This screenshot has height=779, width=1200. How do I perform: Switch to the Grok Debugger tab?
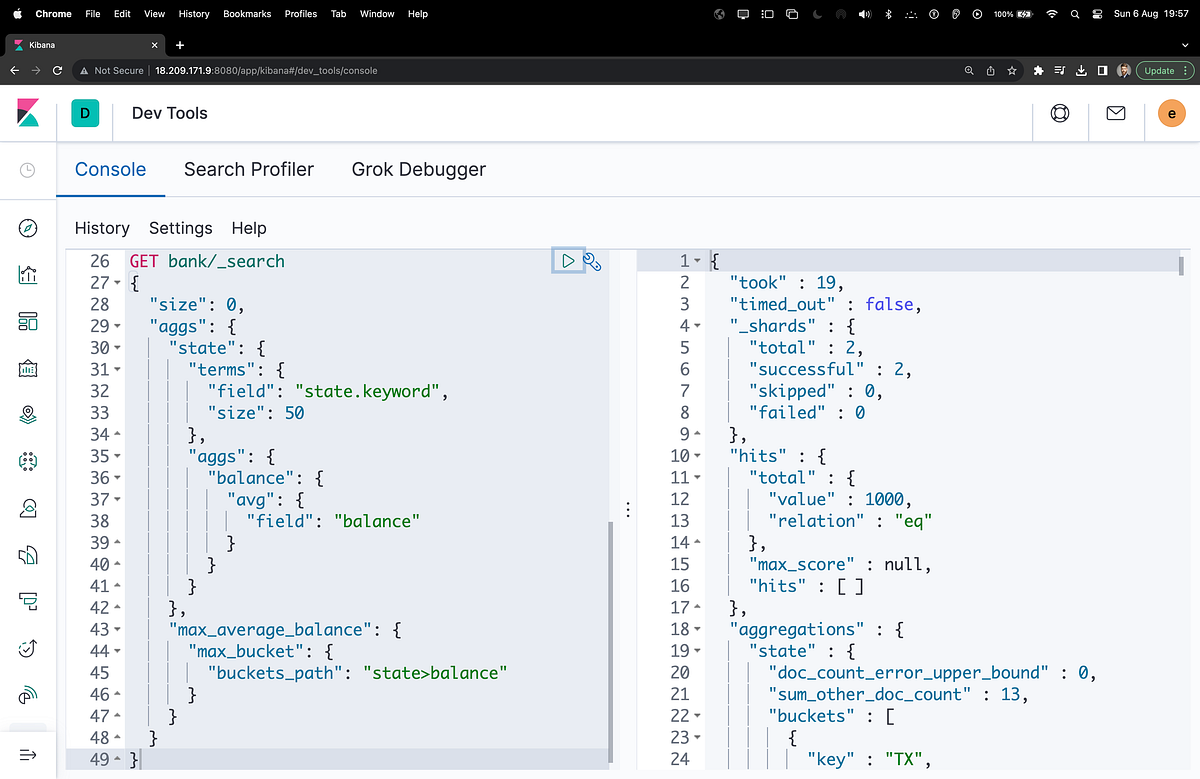click(418, 170)
